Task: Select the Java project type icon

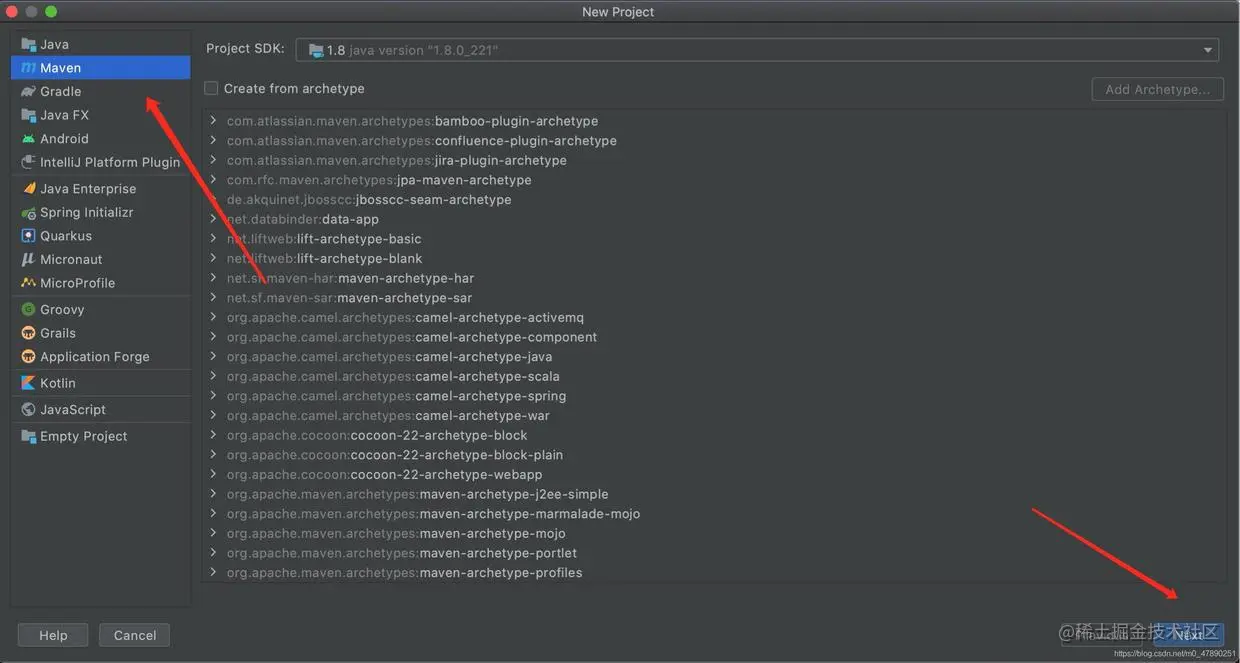Action: click(28, 44)
